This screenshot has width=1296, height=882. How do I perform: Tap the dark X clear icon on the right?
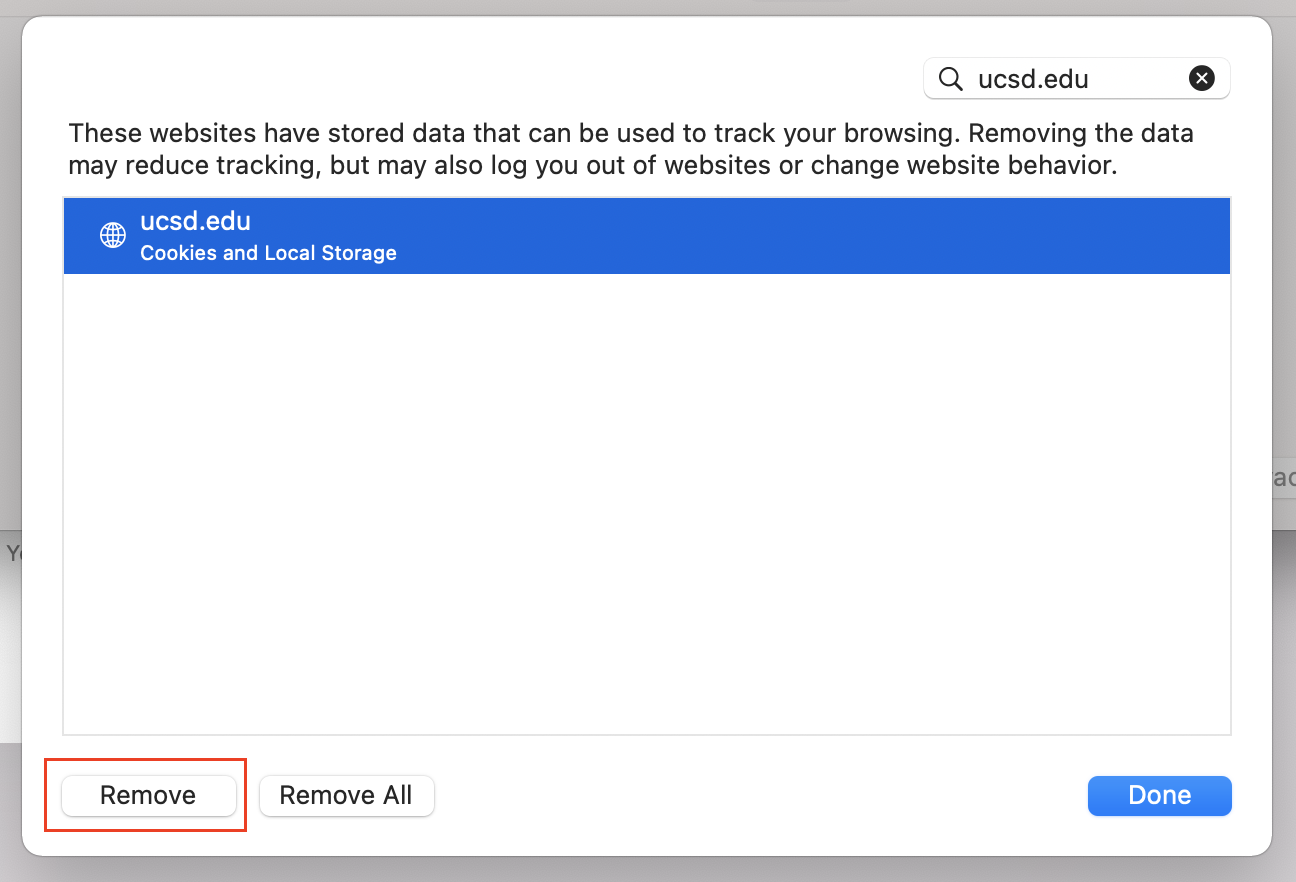tap(1202, 78)
